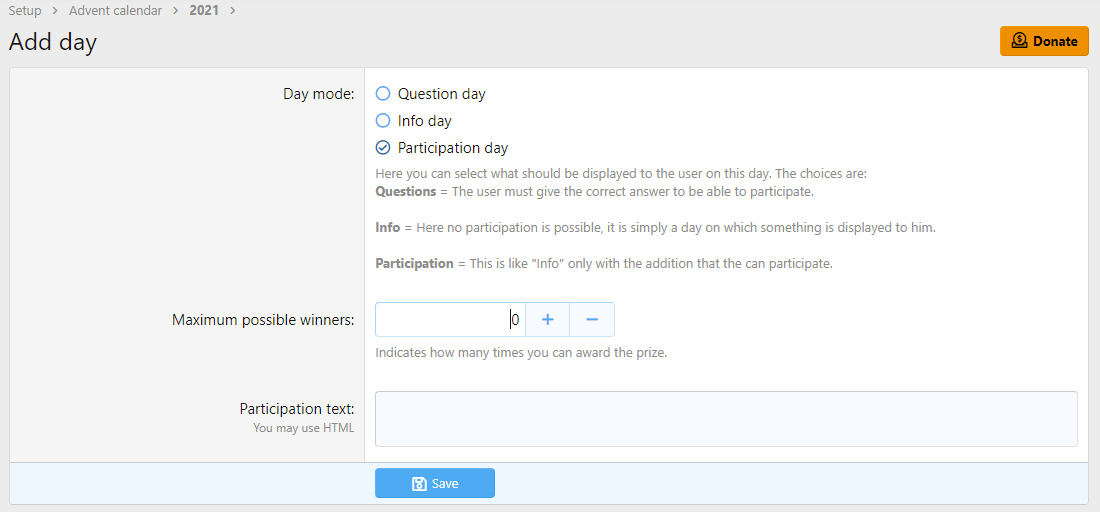Image resolution: width=1100 pixels, height=512 pixels.
Task: Click inside the Participation text box
Action: coord(726,419)
